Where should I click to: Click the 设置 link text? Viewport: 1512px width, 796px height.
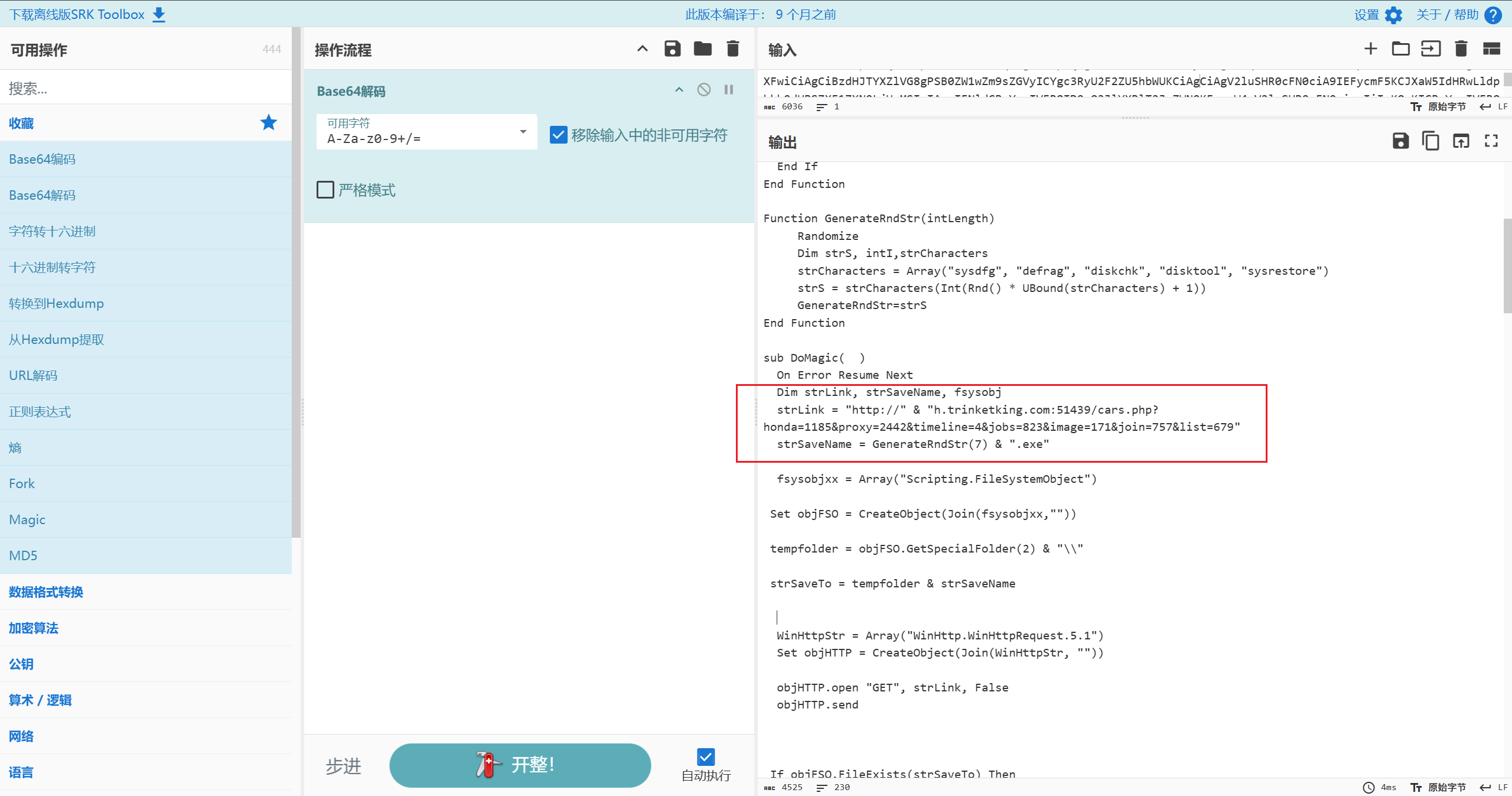(x=1367, y=15)
